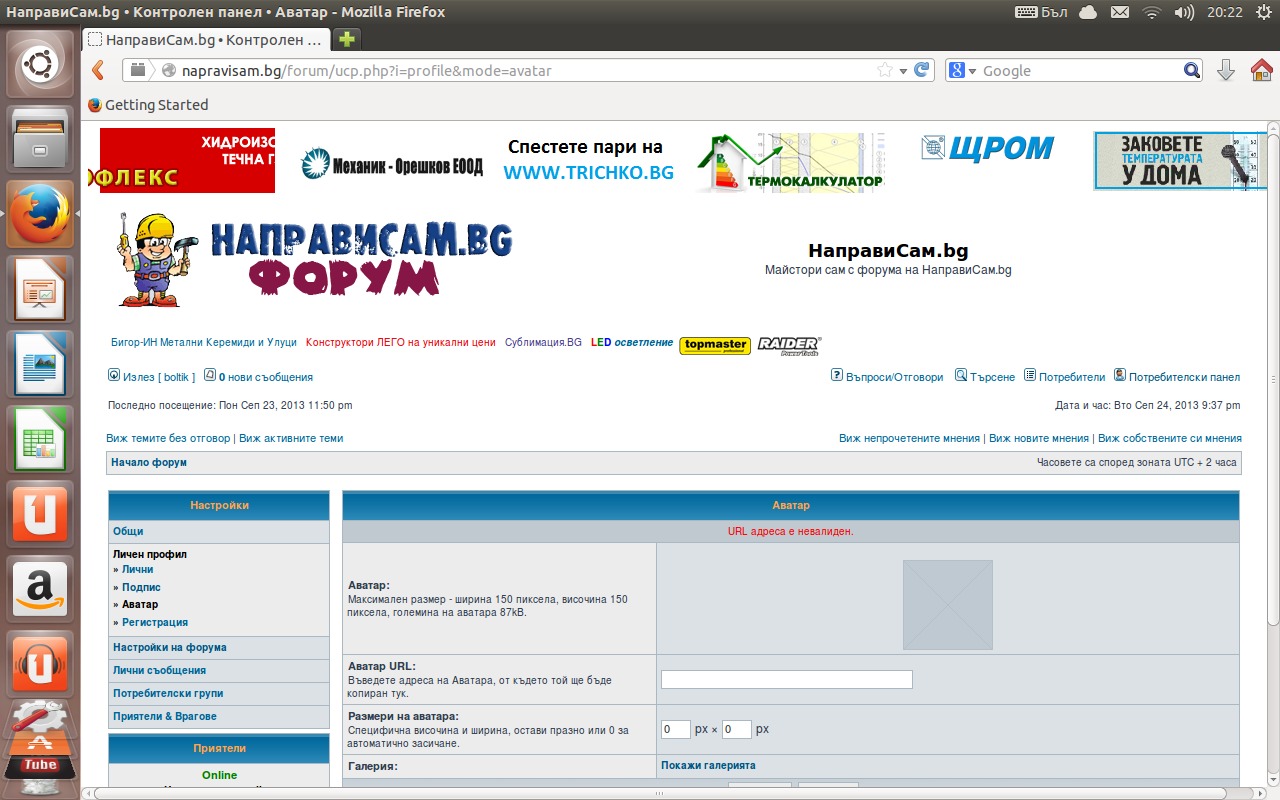Go to Firefox home page icon
Screen dimensions: 1280x800
coord(1261,70)
